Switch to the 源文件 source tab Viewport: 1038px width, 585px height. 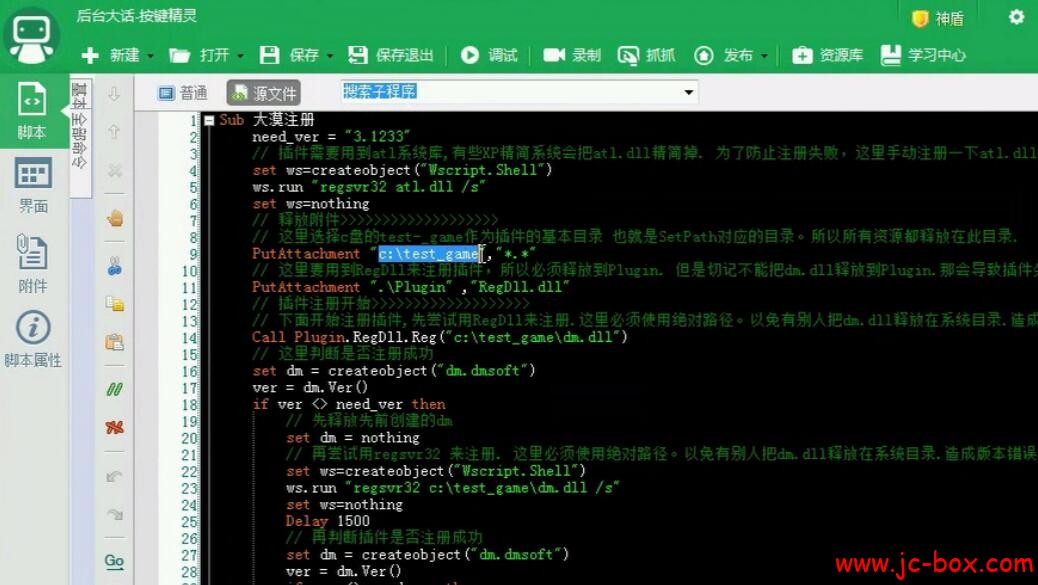click(x=263, y=93)
